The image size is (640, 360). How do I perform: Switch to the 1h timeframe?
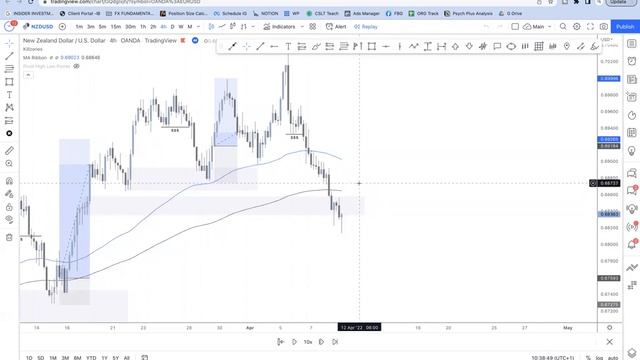tap(143, 27)
